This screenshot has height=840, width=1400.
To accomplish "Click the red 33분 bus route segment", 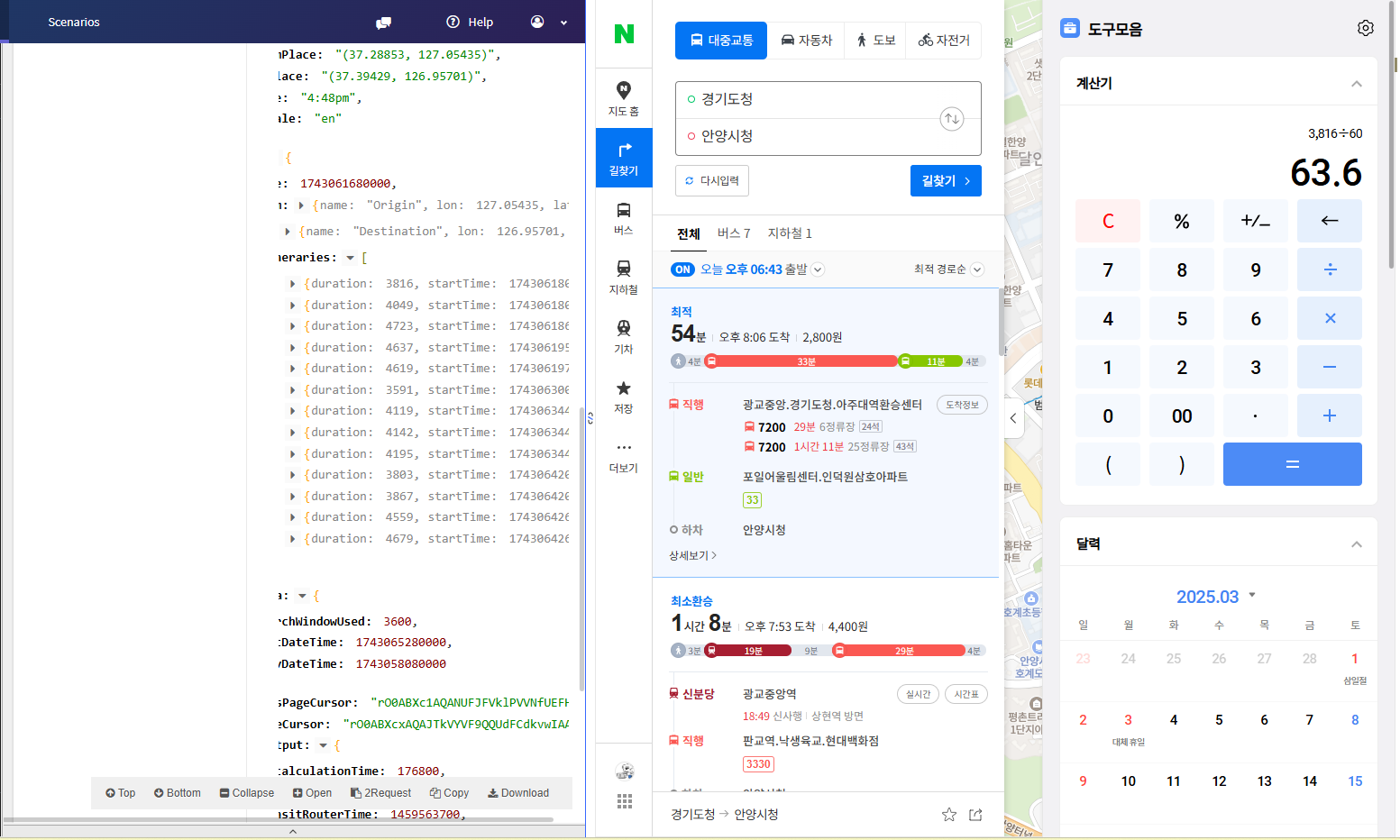I will click(x=801, y=361).
